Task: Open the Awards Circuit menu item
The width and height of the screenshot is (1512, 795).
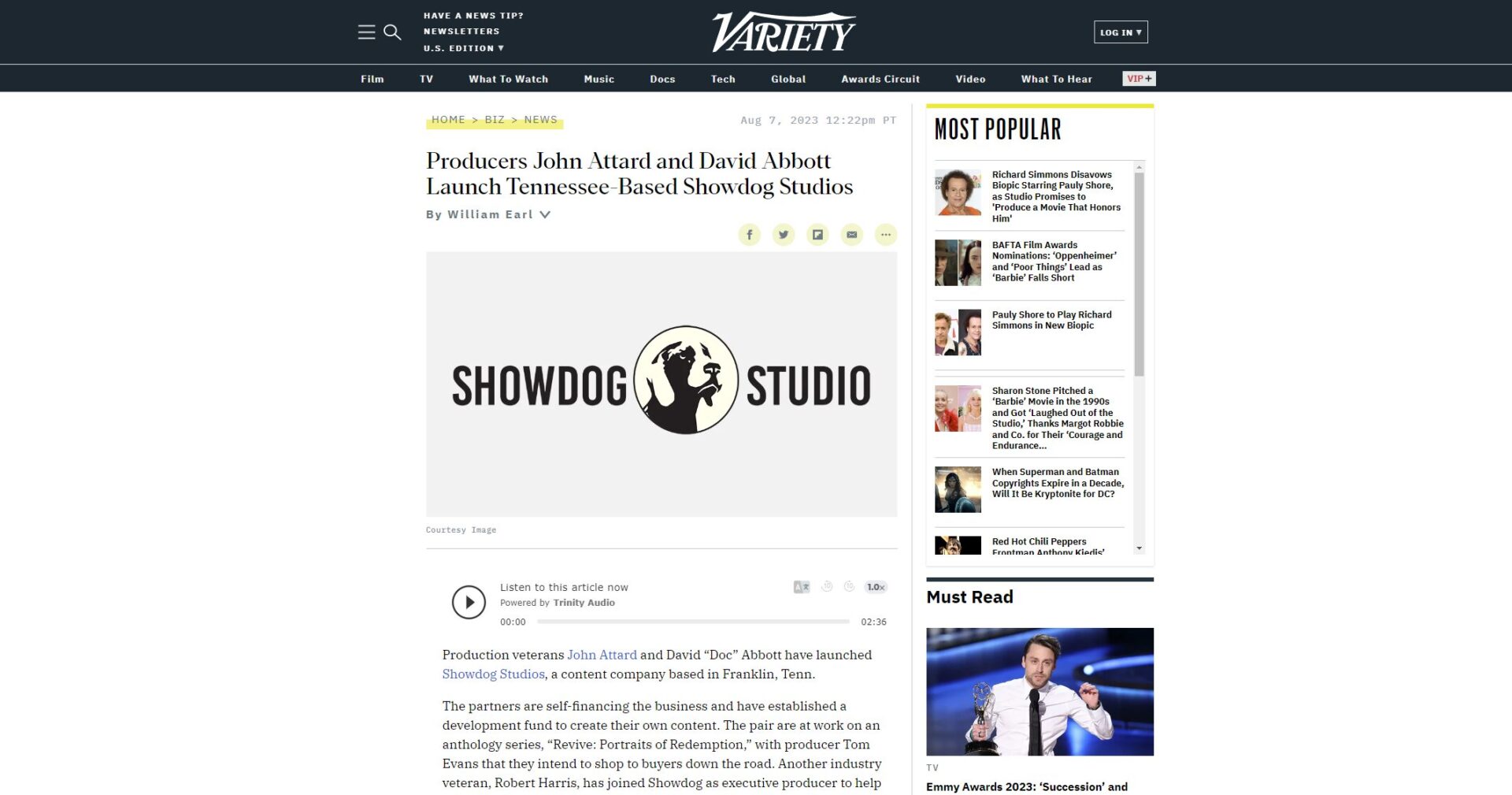Action: tap(880, 79)
